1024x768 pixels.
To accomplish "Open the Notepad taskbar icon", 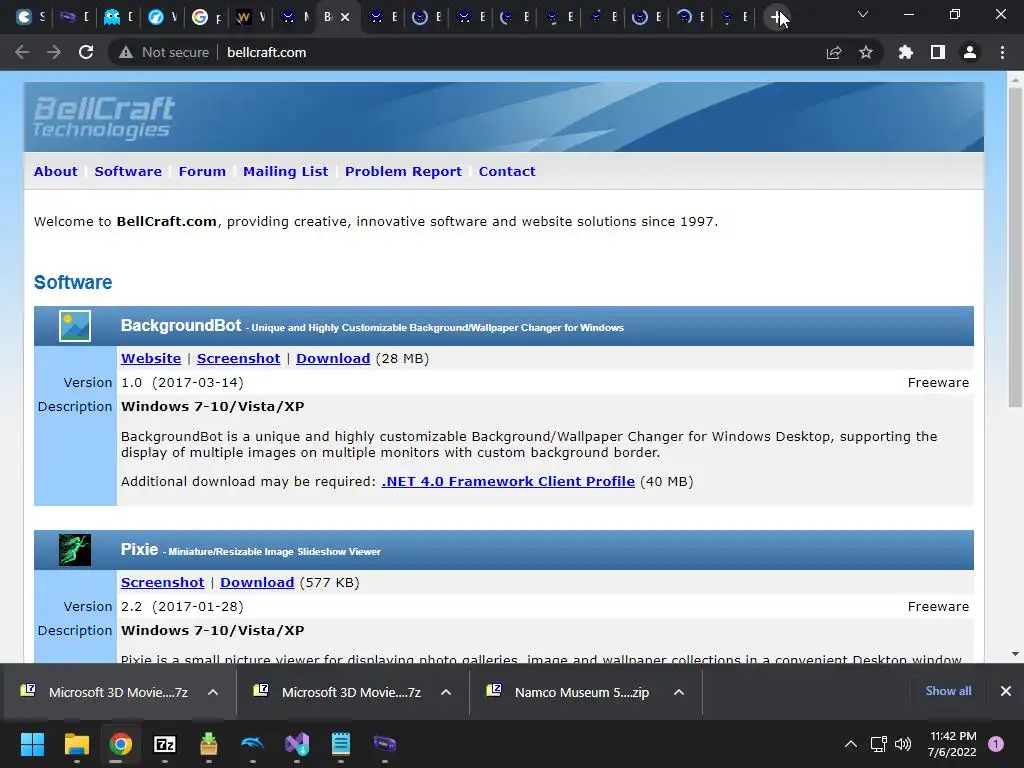I will coord(341,744).
